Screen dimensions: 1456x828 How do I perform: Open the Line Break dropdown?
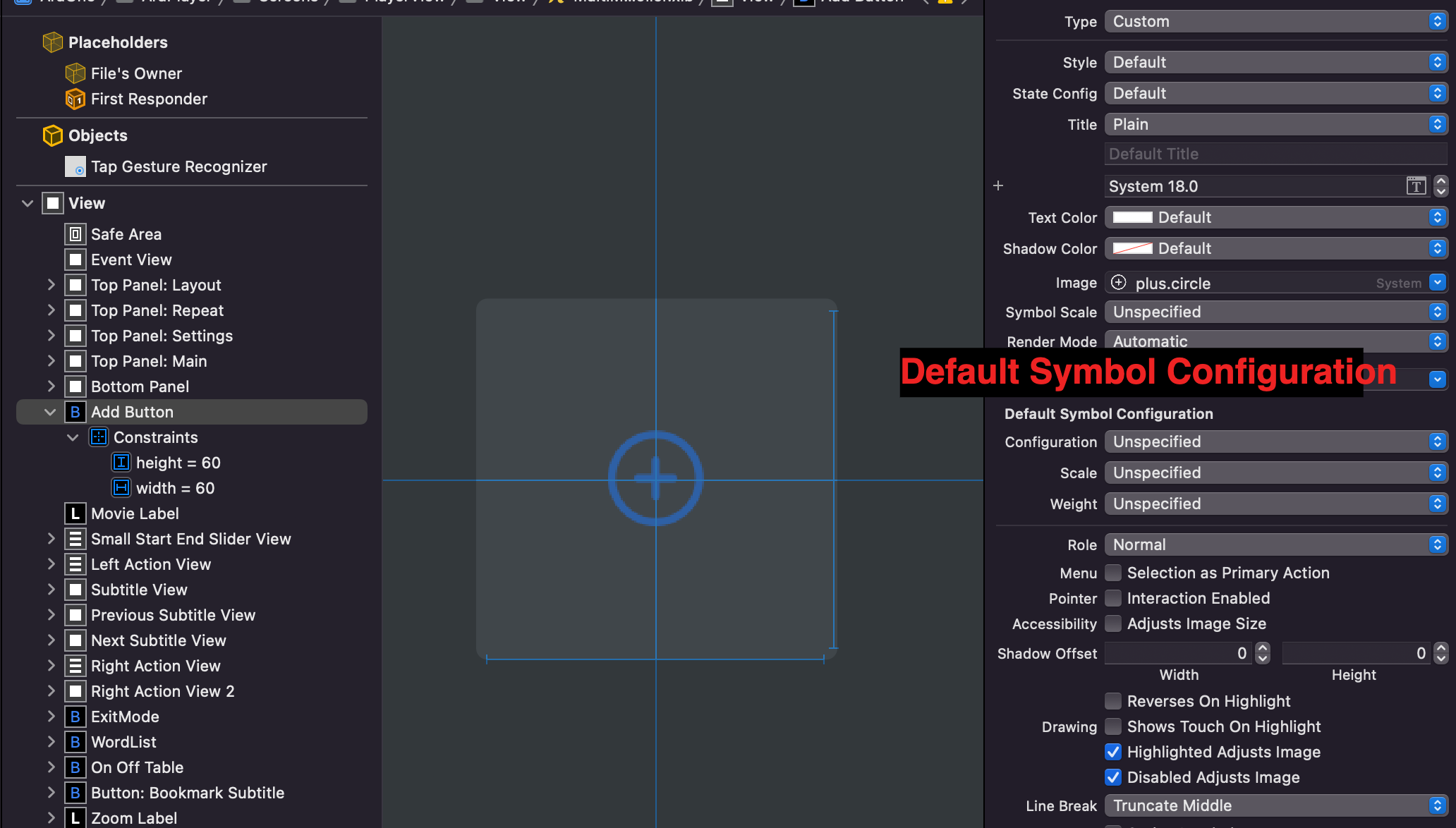click(1275, 805)
